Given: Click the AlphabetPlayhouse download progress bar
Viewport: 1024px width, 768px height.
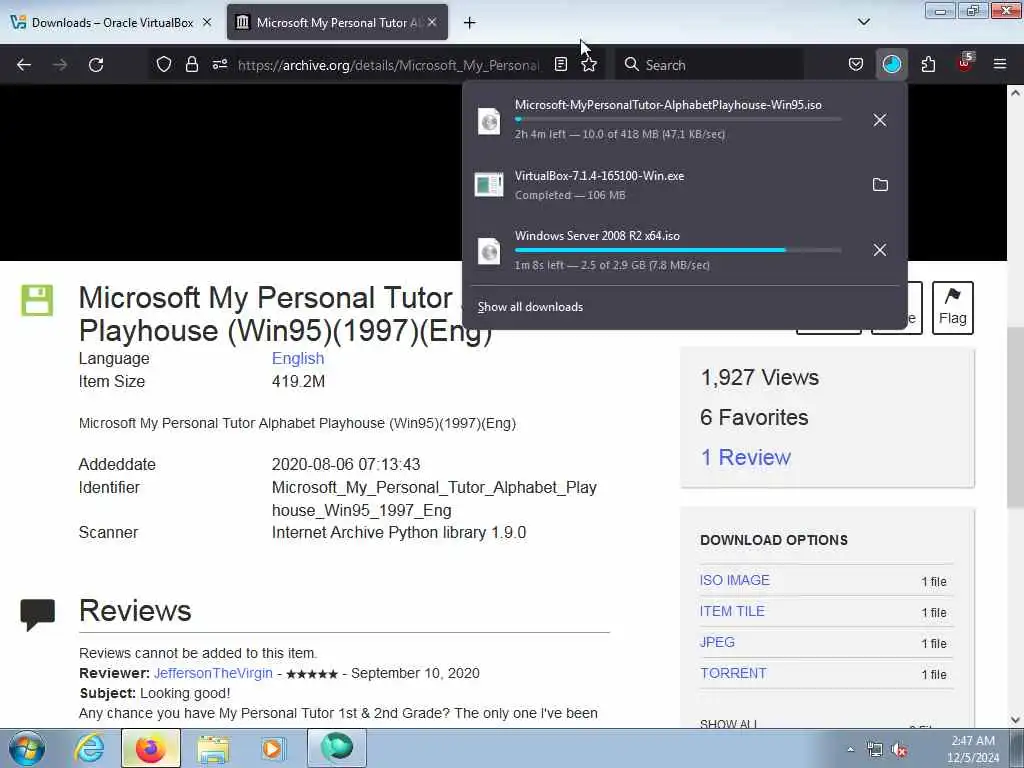Looking at the screenshot, I should click(678, 120).
